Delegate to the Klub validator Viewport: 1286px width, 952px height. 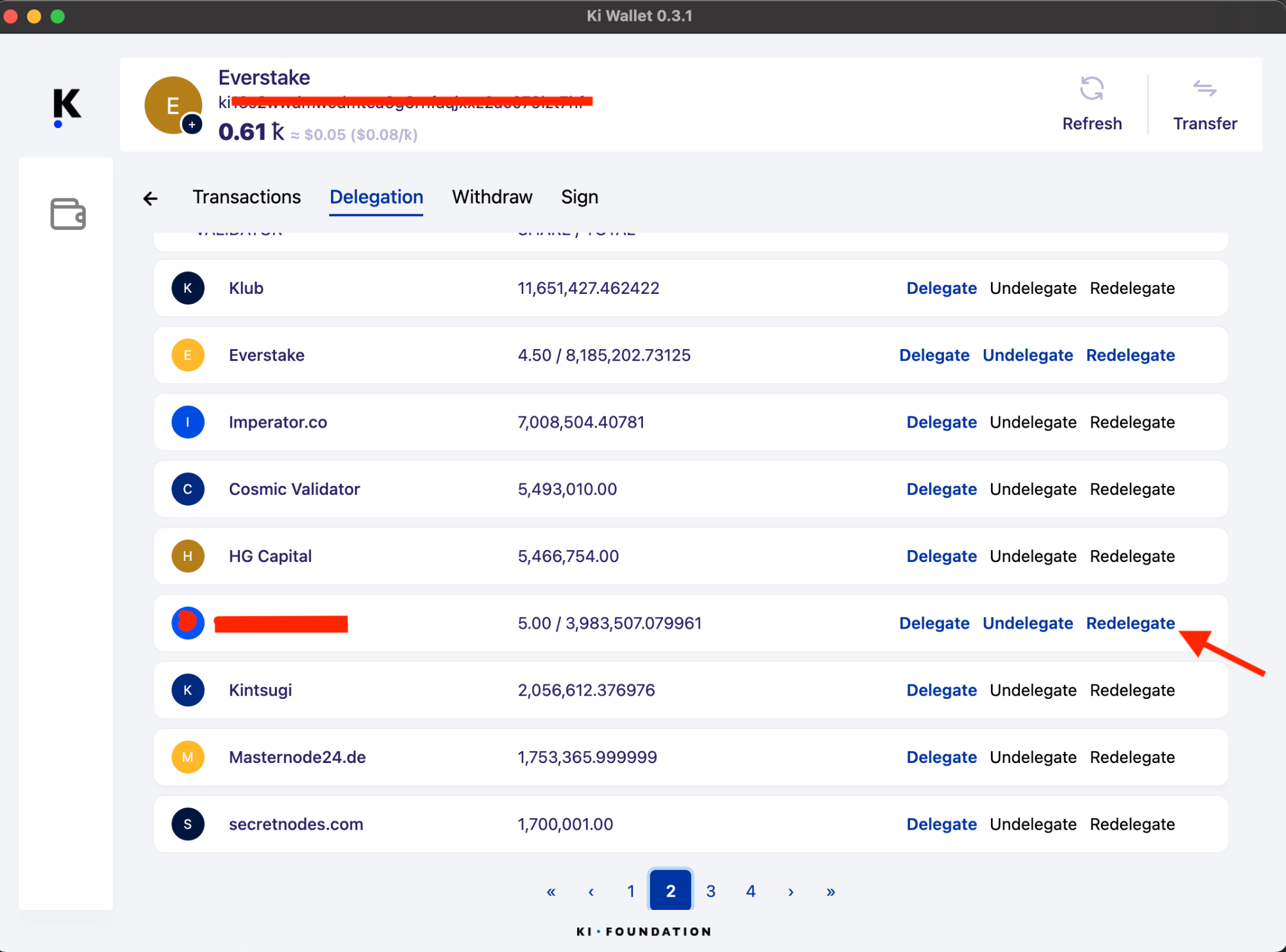pyautogui.click(x=941, y=288)
